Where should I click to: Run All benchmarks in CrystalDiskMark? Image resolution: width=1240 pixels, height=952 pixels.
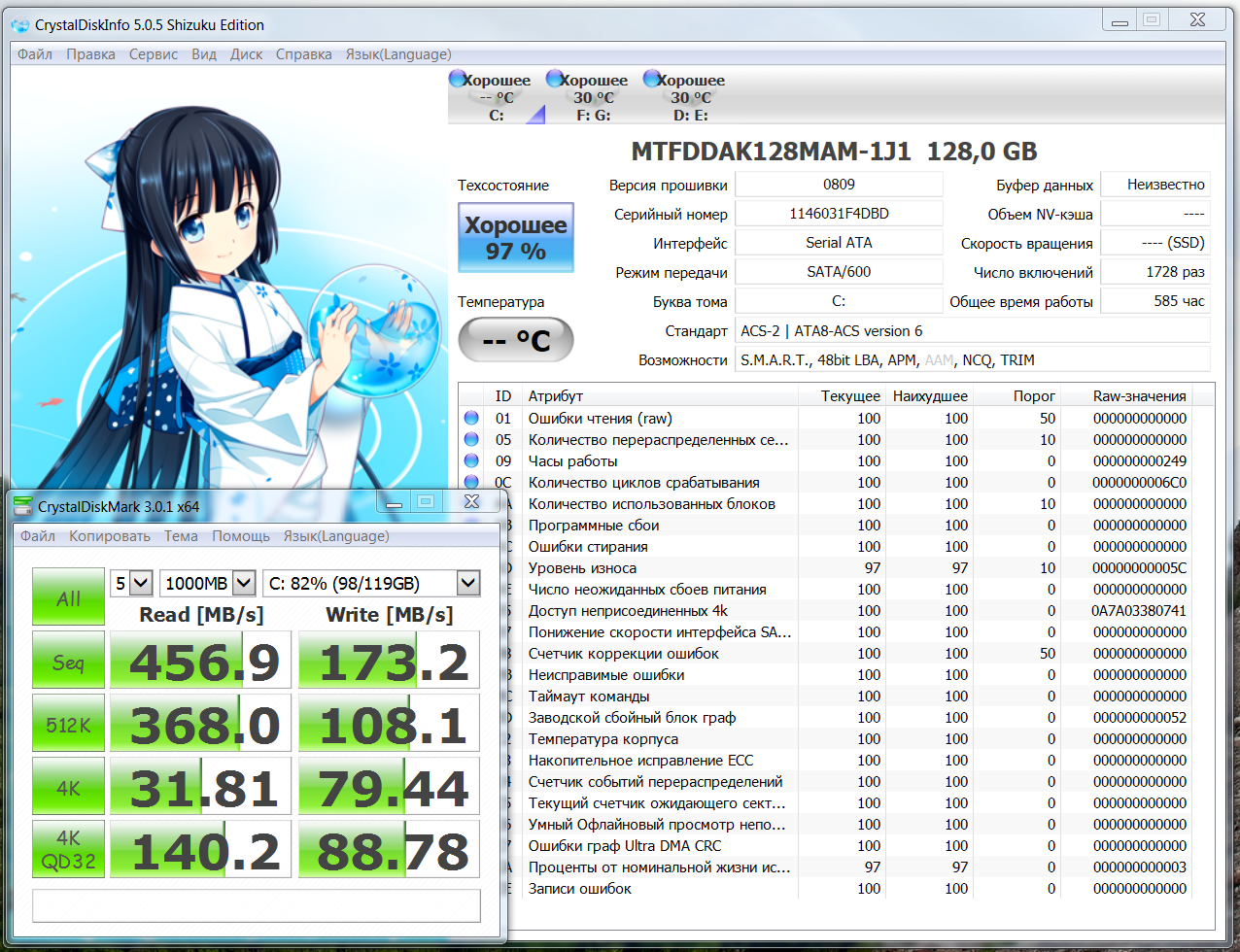(68, 596)
